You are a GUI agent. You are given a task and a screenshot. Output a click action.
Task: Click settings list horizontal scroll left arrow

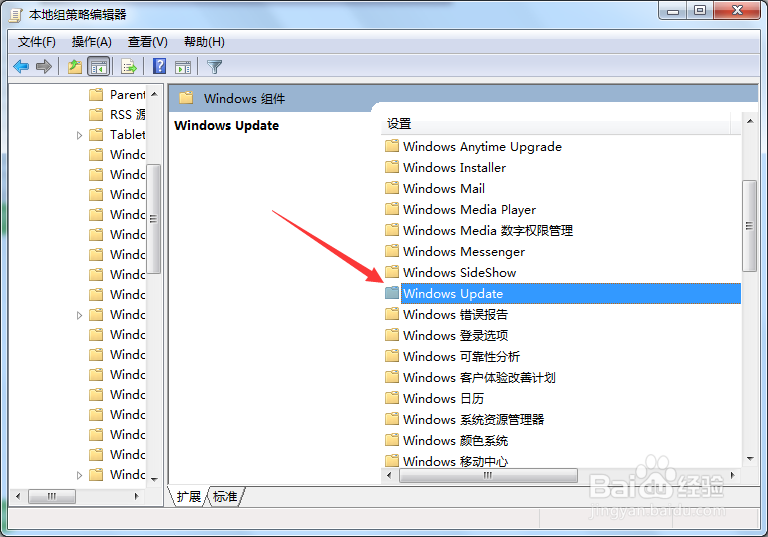point(389,475)
